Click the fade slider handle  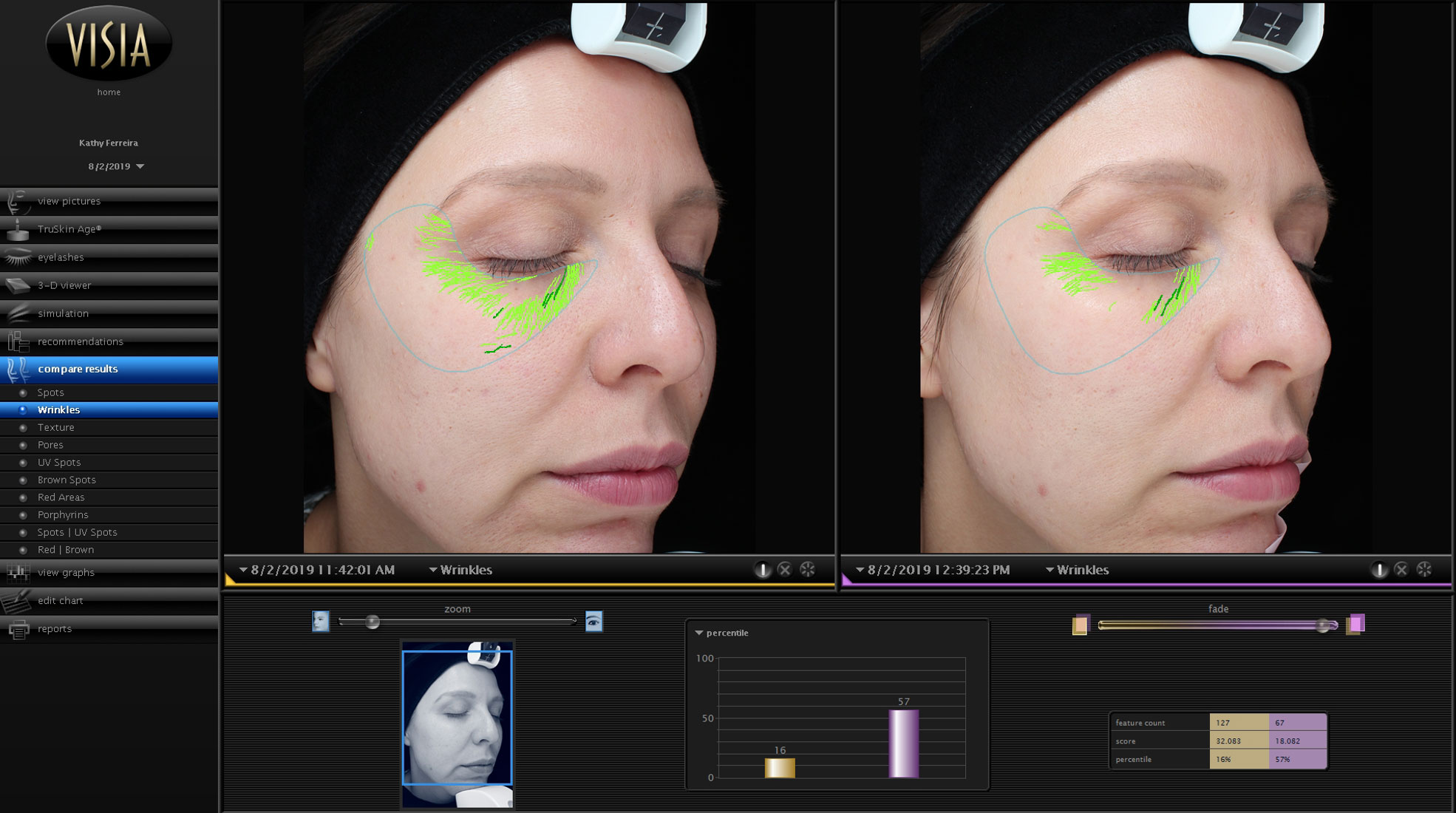pos(1323,626)
